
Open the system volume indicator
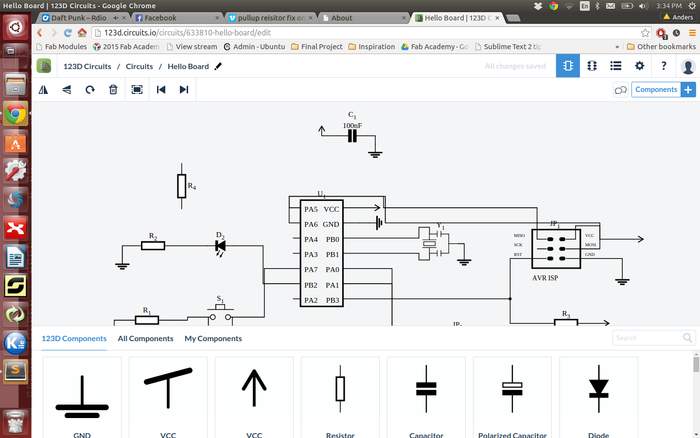(x=643, y=6)
